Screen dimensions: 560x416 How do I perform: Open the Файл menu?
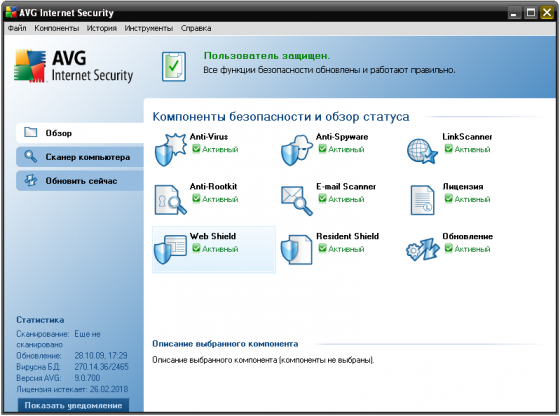click(17, 28)
